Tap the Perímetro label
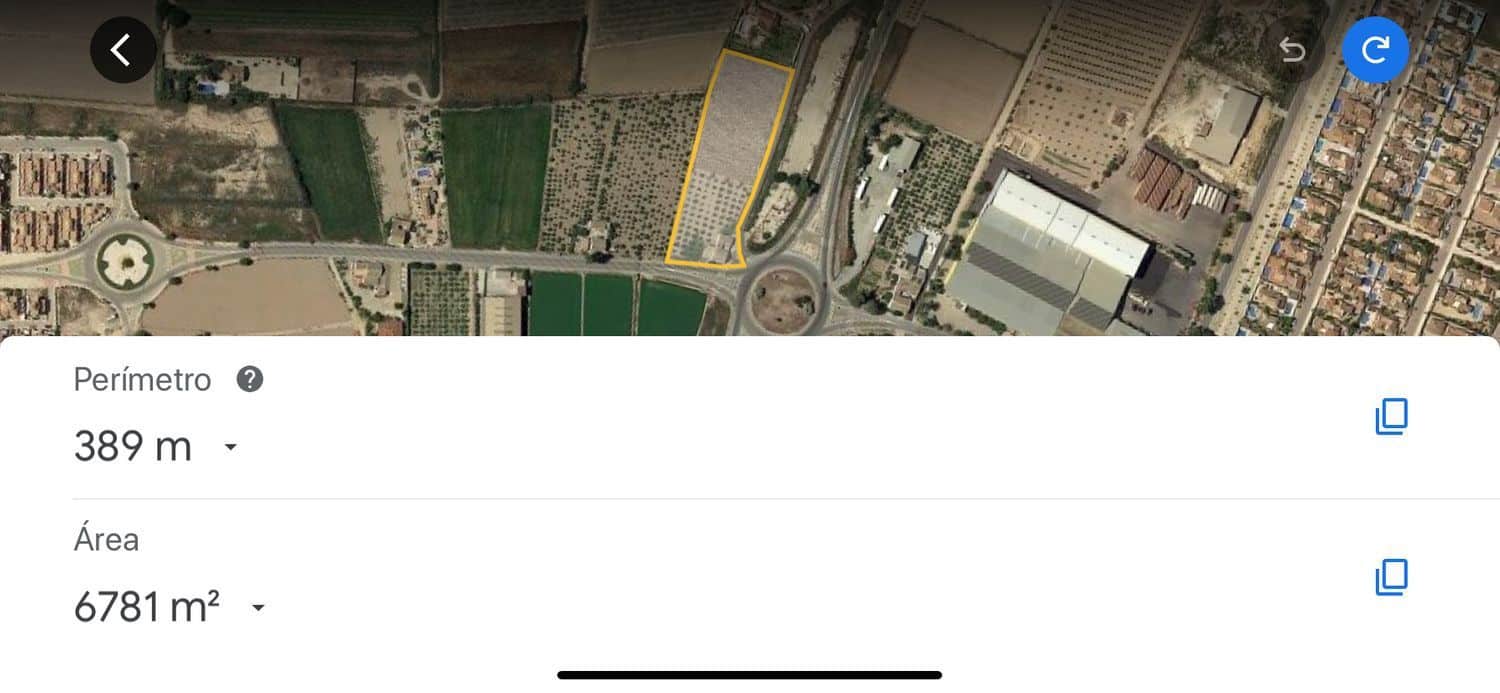 click(143, 380)
